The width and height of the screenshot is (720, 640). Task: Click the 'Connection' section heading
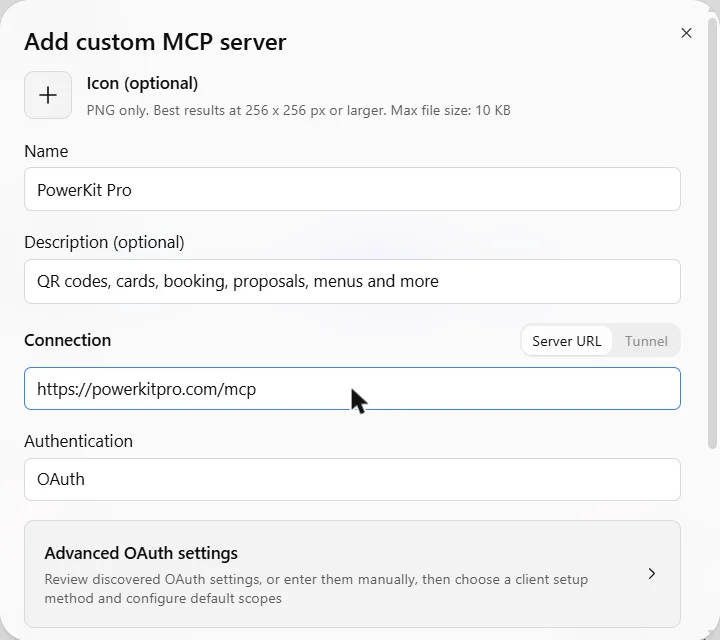[68, 340]
